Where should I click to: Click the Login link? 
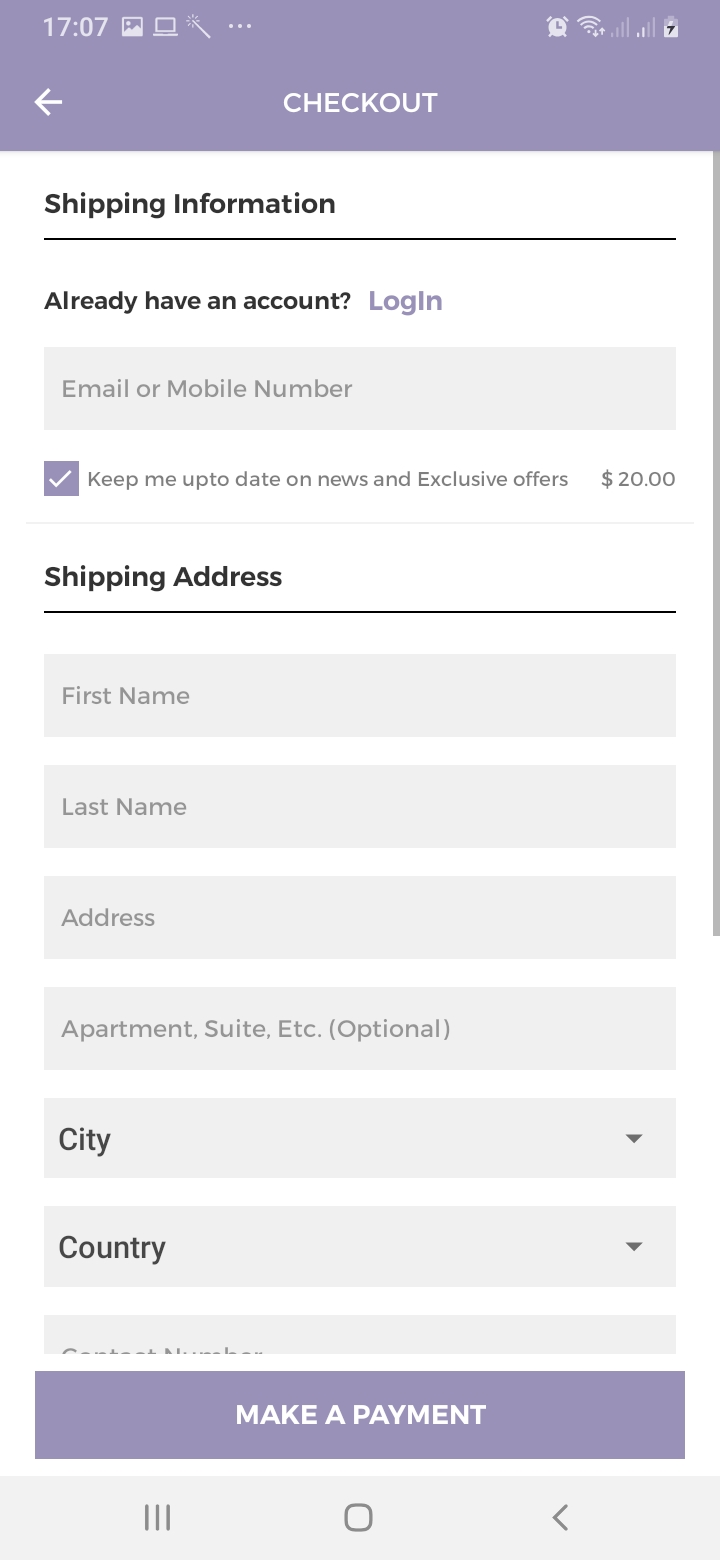pos(405,301)
